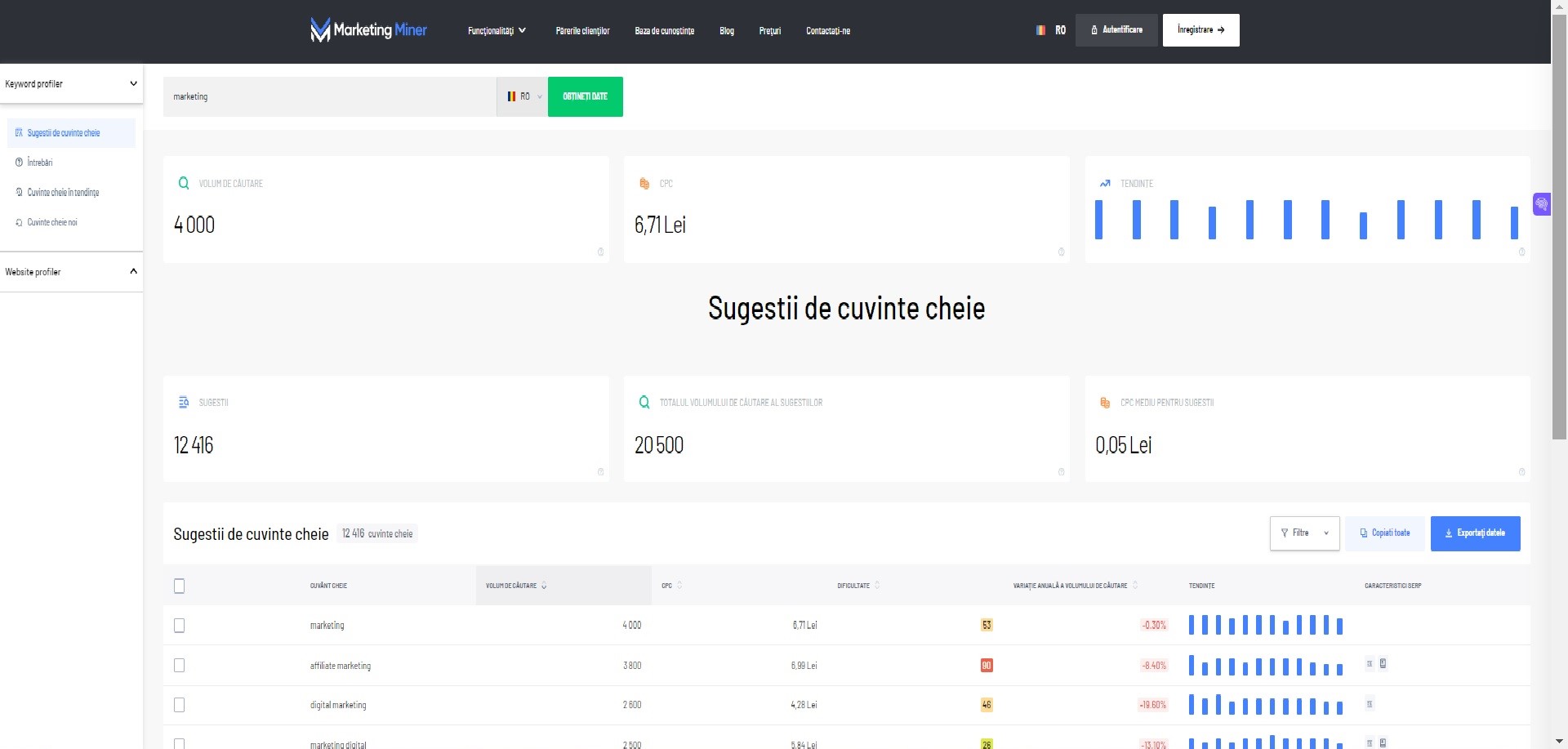Click the Exportați datele button

pos(1475,533)
